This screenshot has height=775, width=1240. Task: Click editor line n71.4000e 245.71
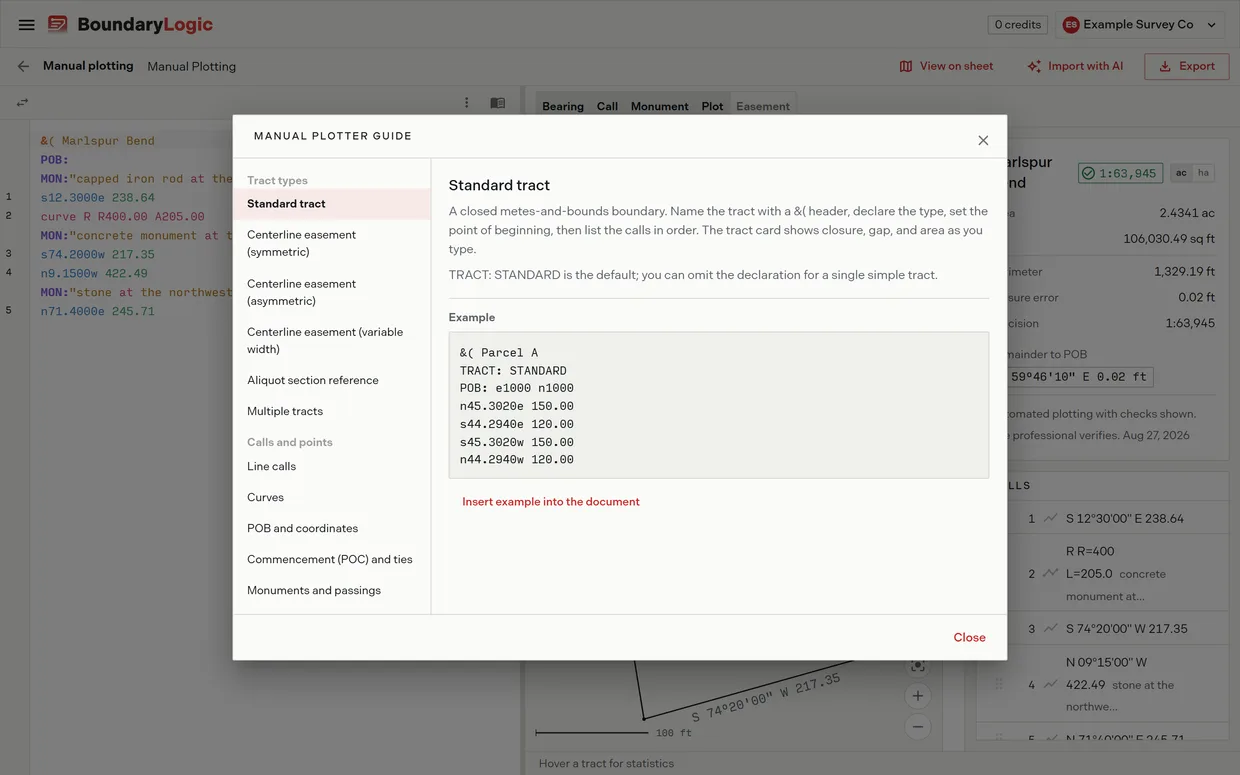click(x=98, y=311)
